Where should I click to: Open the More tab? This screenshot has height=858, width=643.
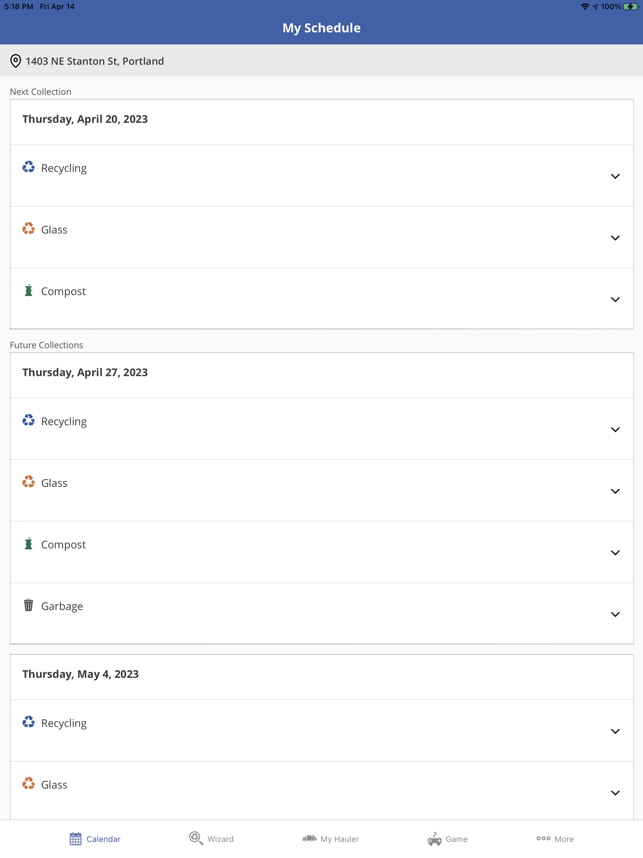point(555,839)
